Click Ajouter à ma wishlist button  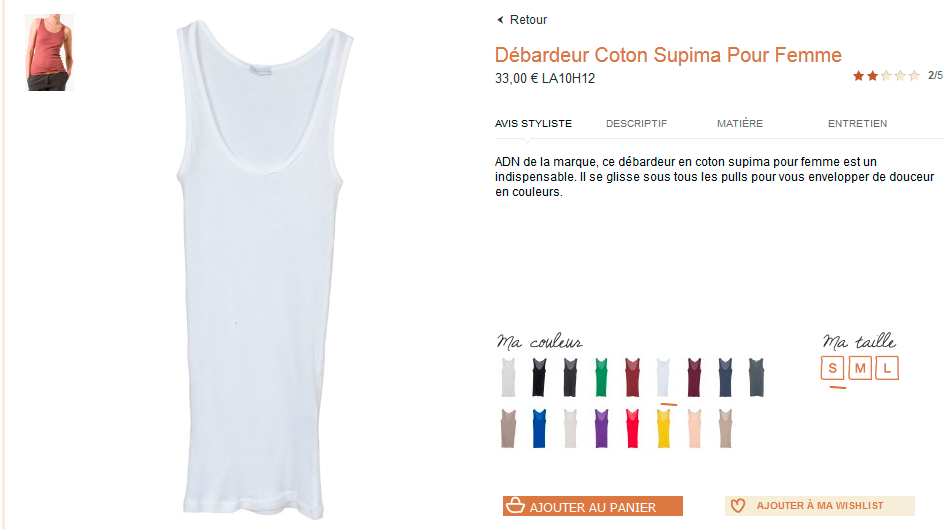[820, 506]
